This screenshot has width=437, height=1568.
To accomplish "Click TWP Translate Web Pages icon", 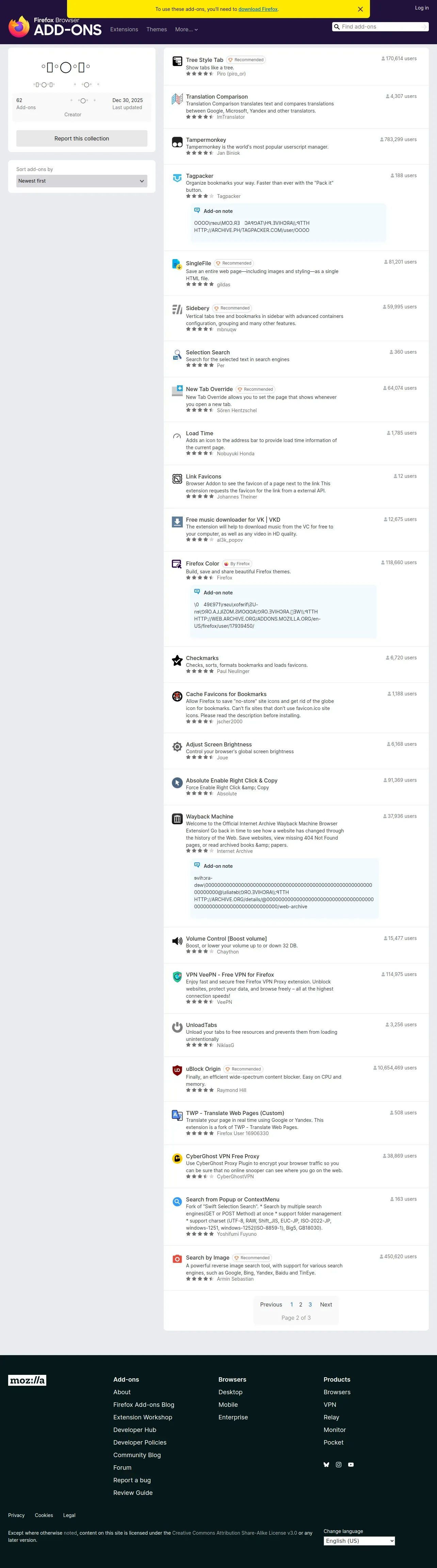I will (x=177, y=1115).
